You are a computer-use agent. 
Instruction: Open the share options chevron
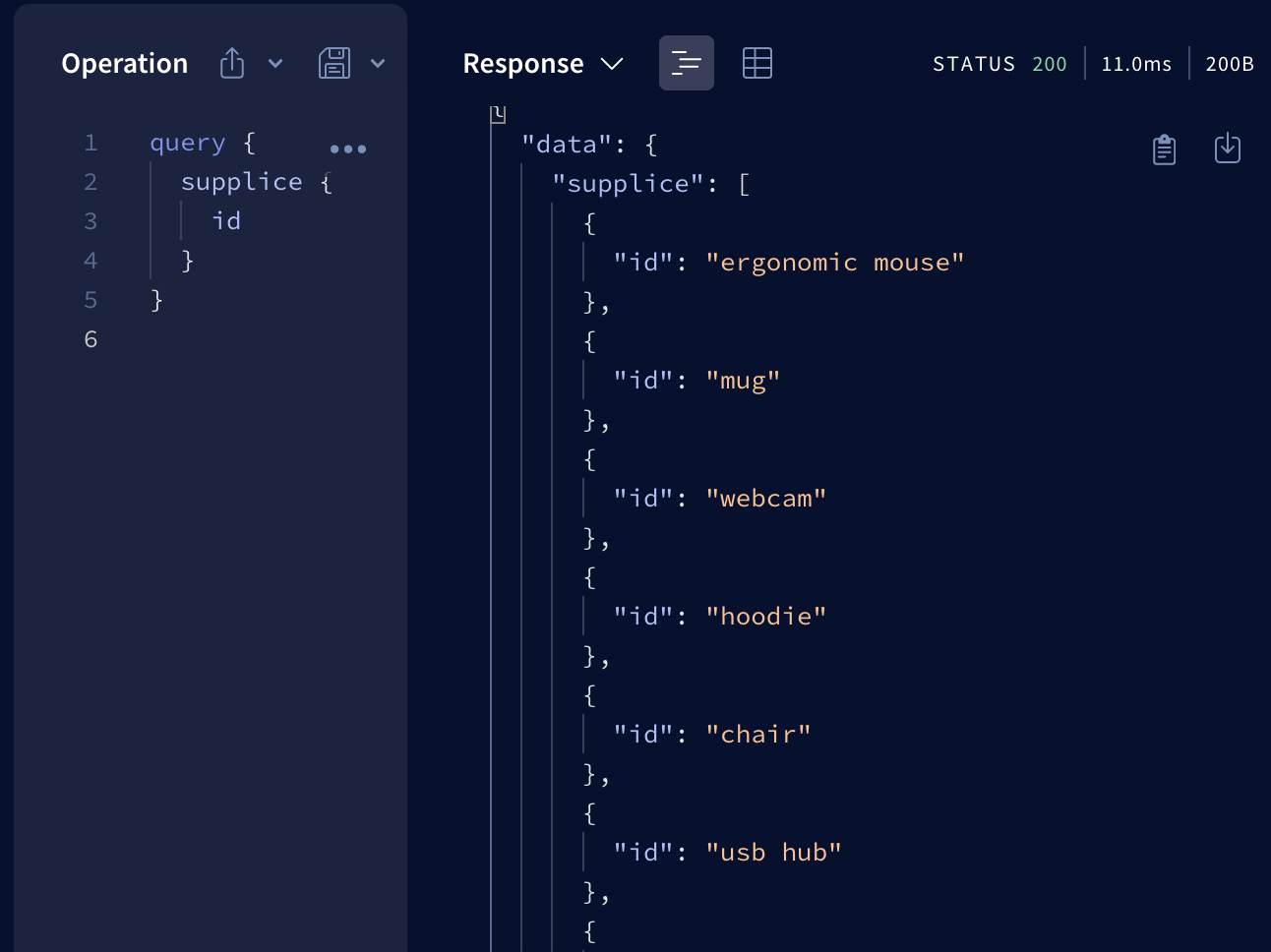point(275,64)
